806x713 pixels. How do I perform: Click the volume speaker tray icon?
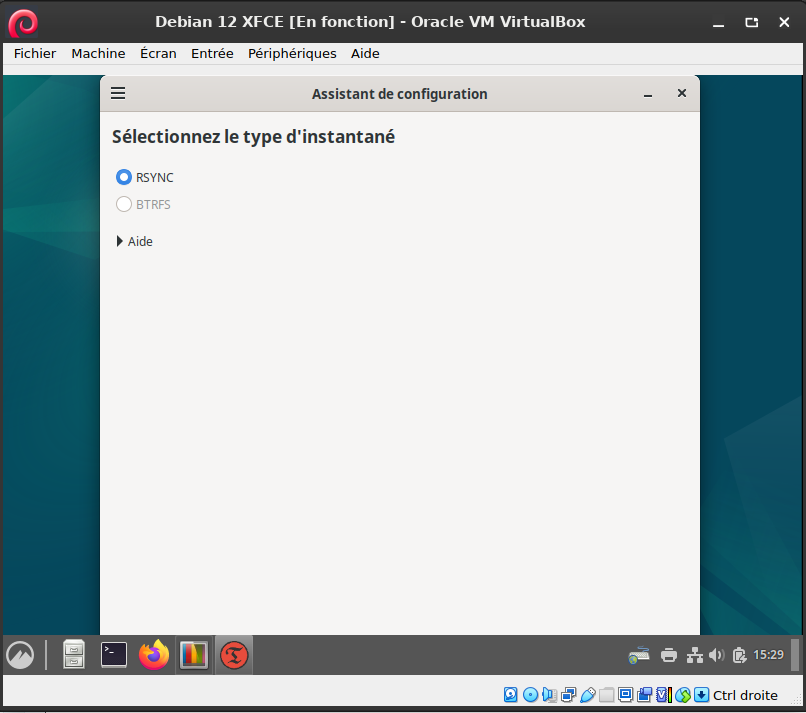[x=717, y=655]
